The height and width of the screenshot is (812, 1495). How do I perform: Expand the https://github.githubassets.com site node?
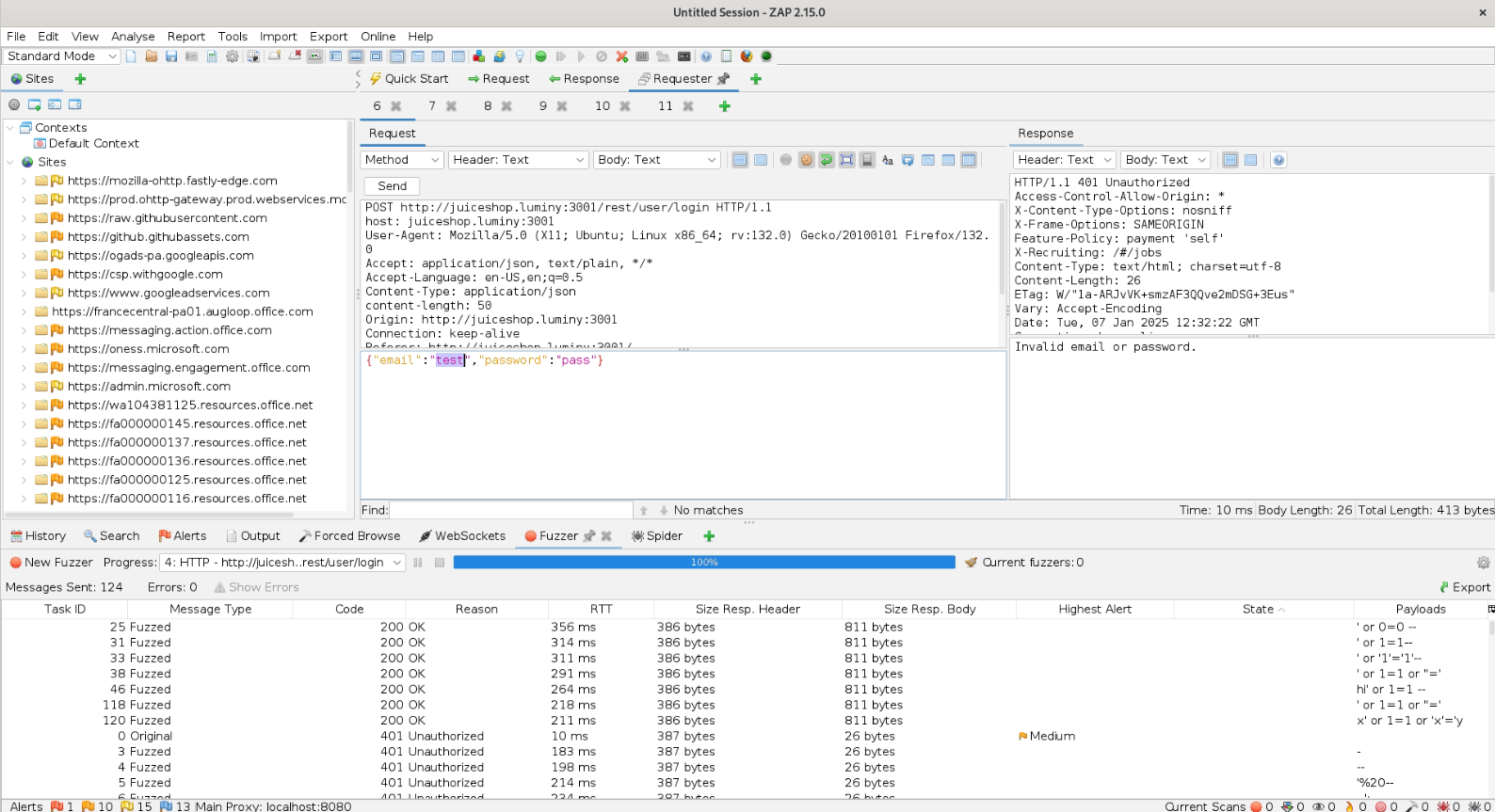point(24,237)
